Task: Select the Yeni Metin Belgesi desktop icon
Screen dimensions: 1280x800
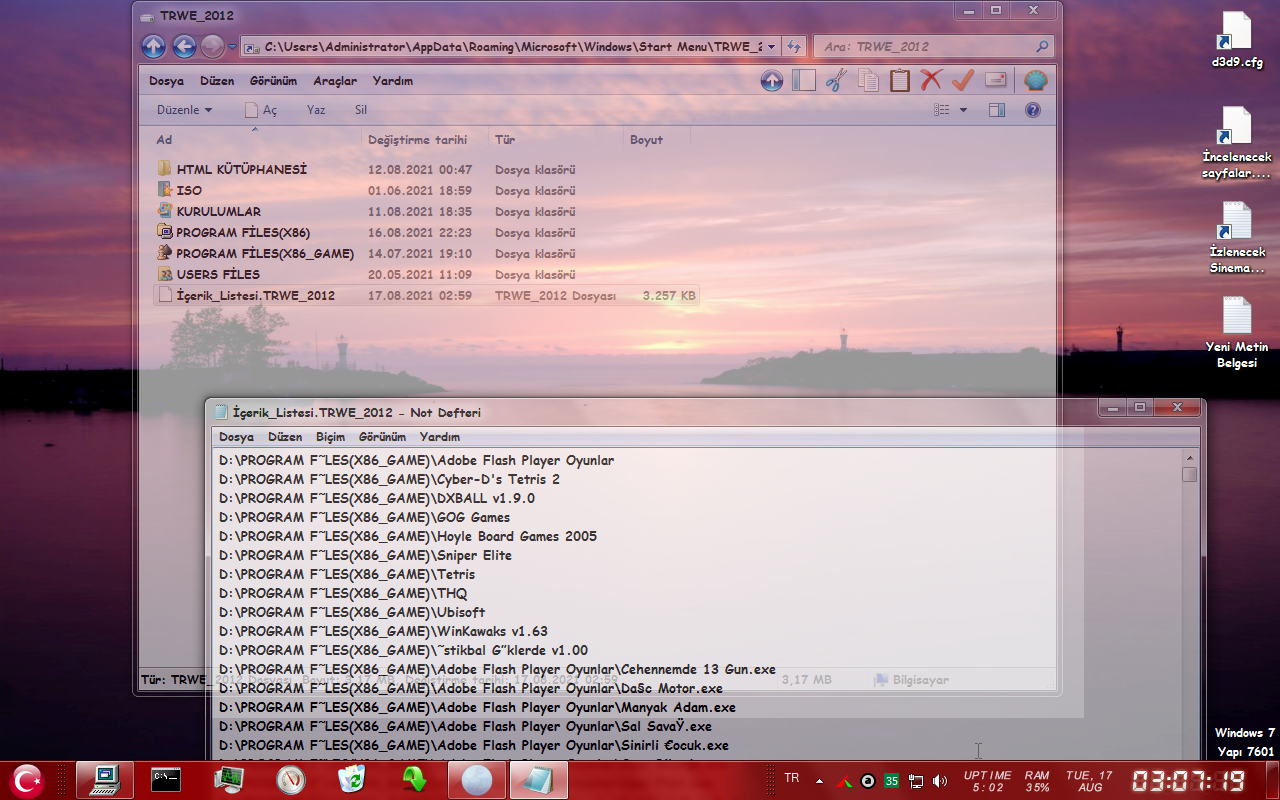Action: click(1237, 333)
